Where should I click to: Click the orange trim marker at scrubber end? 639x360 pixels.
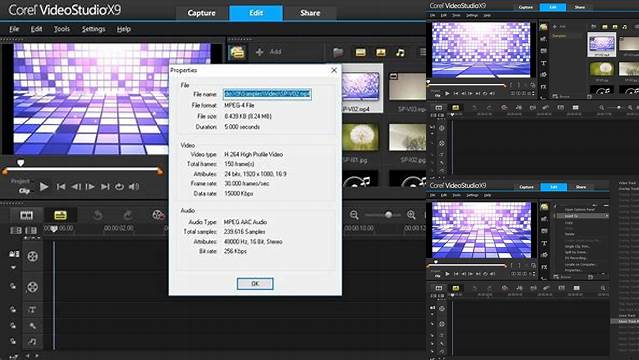160,171
